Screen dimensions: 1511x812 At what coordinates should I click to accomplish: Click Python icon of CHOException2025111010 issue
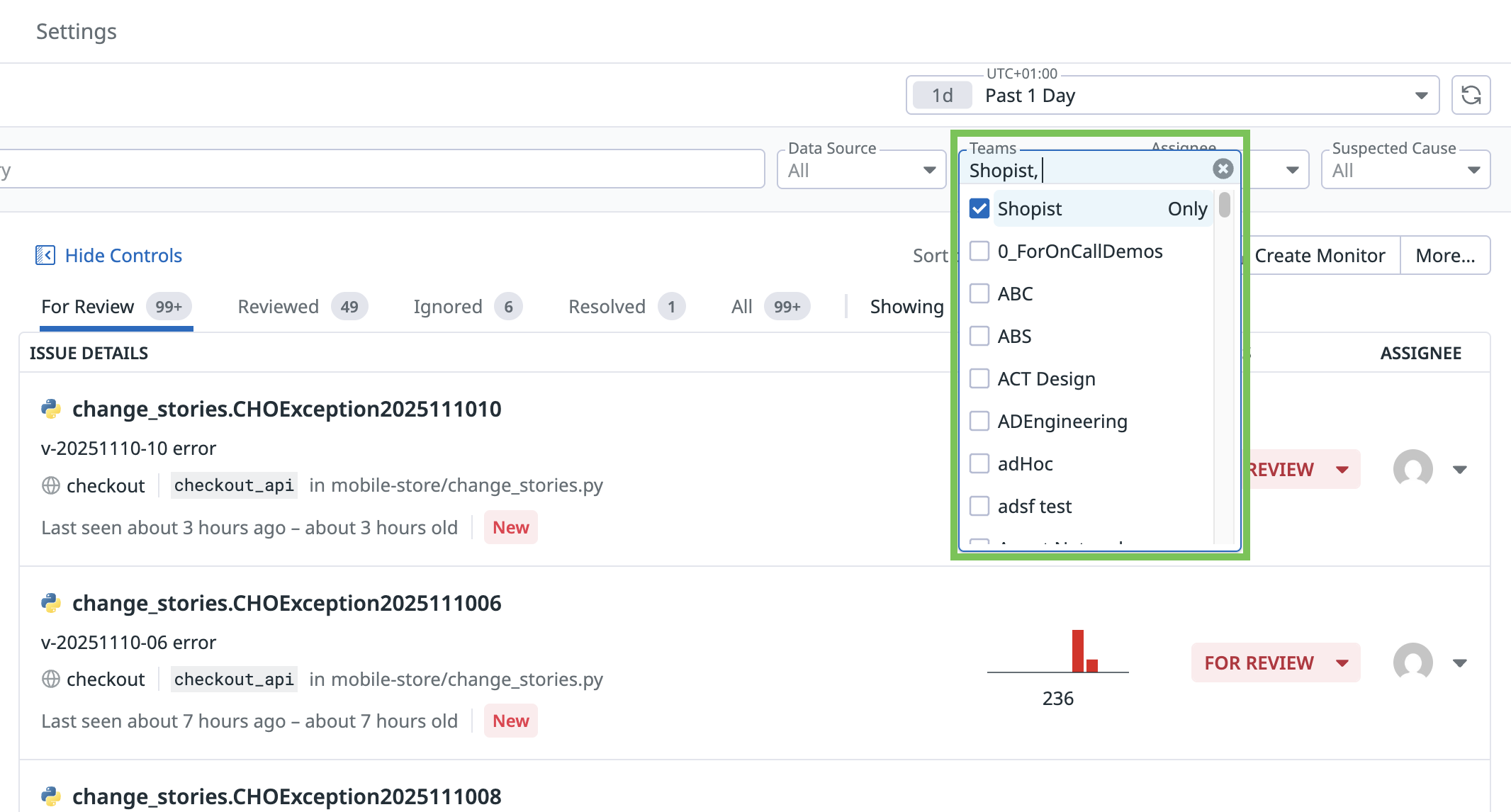click(51, 409)
